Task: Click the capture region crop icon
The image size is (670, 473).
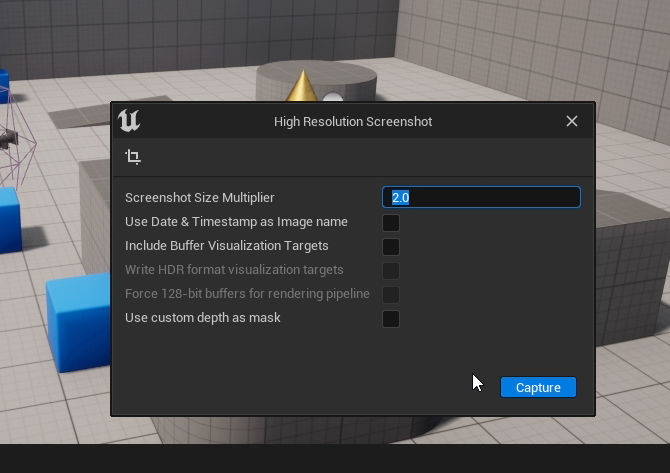Action: pos(133,157)
